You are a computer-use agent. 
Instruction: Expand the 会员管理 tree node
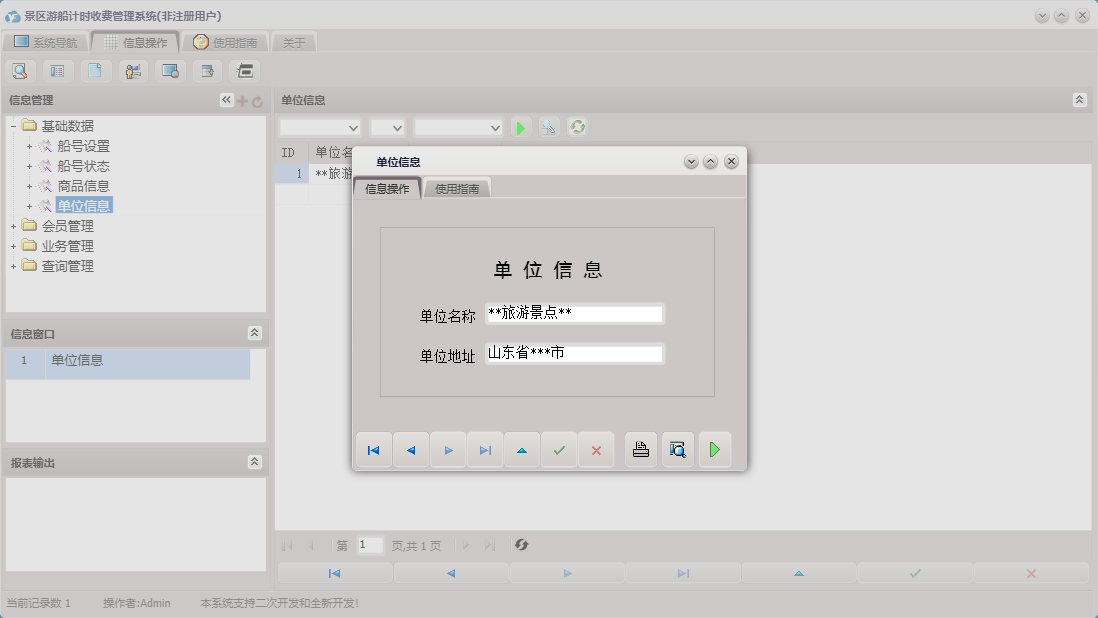click(x=11, y=225)
